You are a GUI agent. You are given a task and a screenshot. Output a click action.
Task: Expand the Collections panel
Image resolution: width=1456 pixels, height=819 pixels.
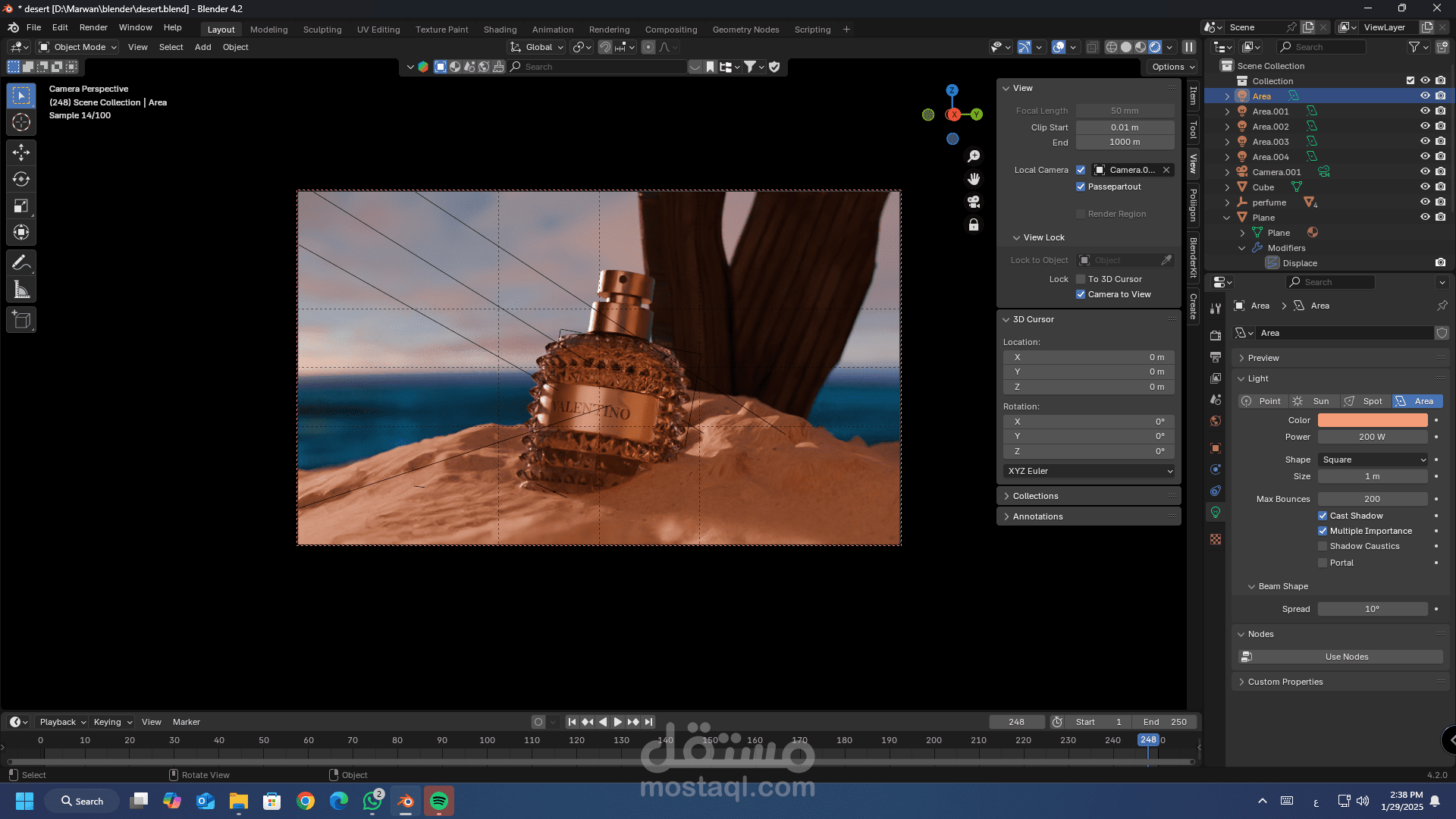(x=1035, y=496)
